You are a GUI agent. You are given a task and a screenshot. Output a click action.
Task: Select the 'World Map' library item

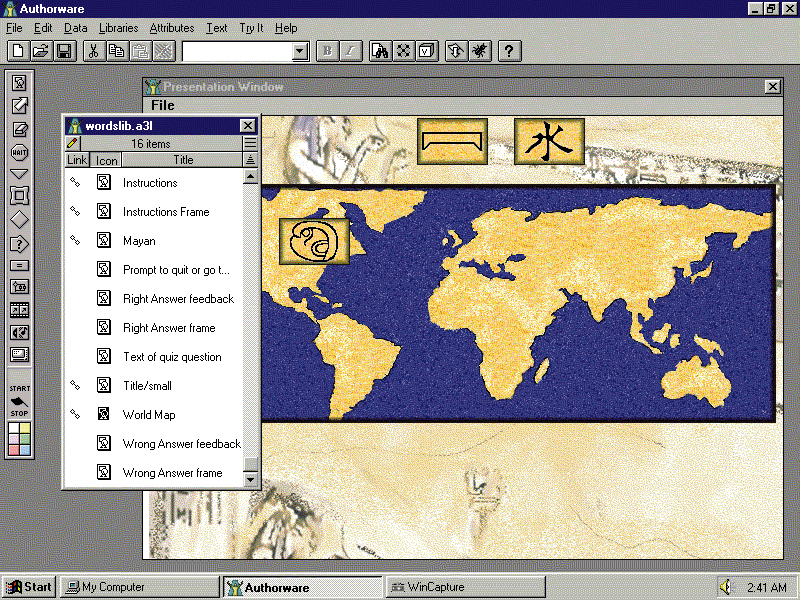click(x=148, y=415)
